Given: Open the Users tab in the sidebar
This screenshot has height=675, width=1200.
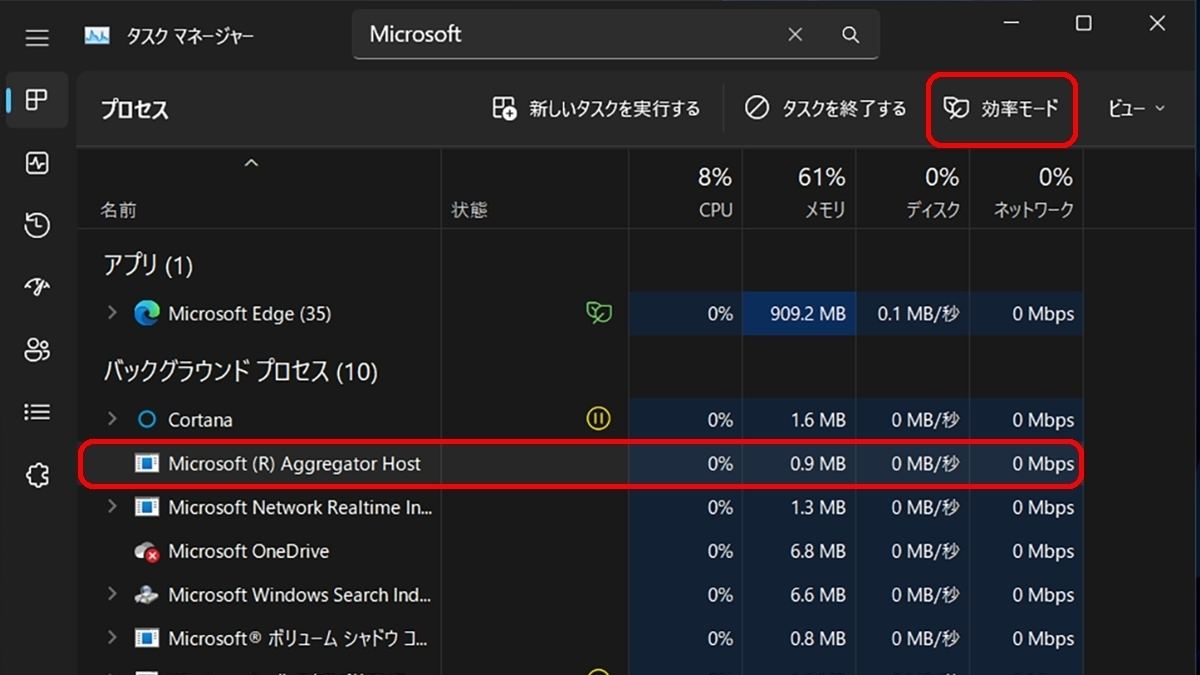Looking at the screenshot, I should pos(37,350).
